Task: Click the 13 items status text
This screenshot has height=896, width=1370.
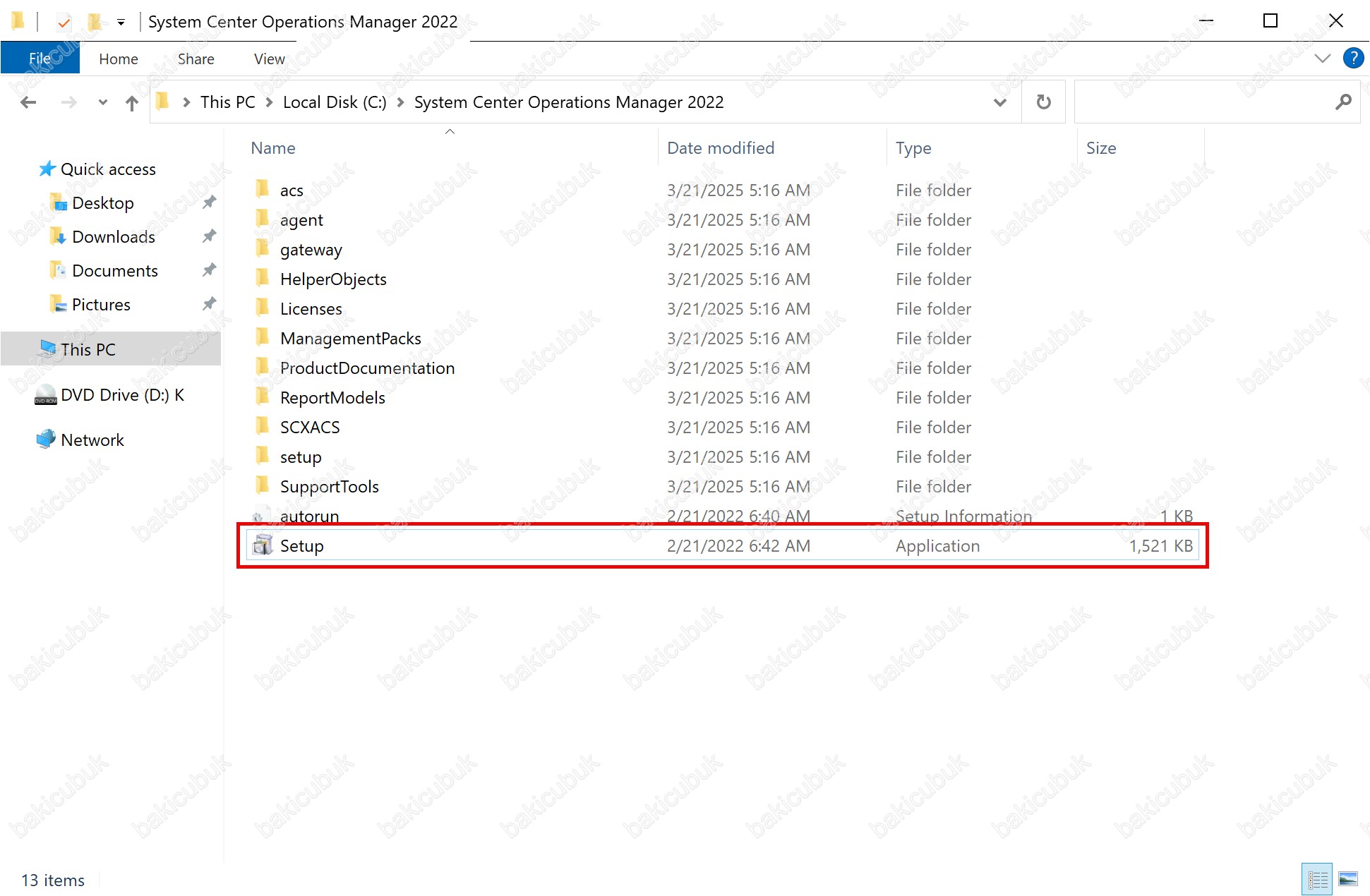Action: (x=53, y=880)
